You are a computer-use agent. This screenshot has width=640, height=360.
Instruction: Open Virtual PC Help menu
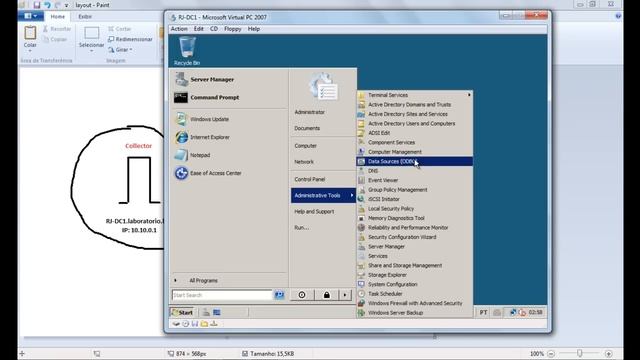pos(254,29)
